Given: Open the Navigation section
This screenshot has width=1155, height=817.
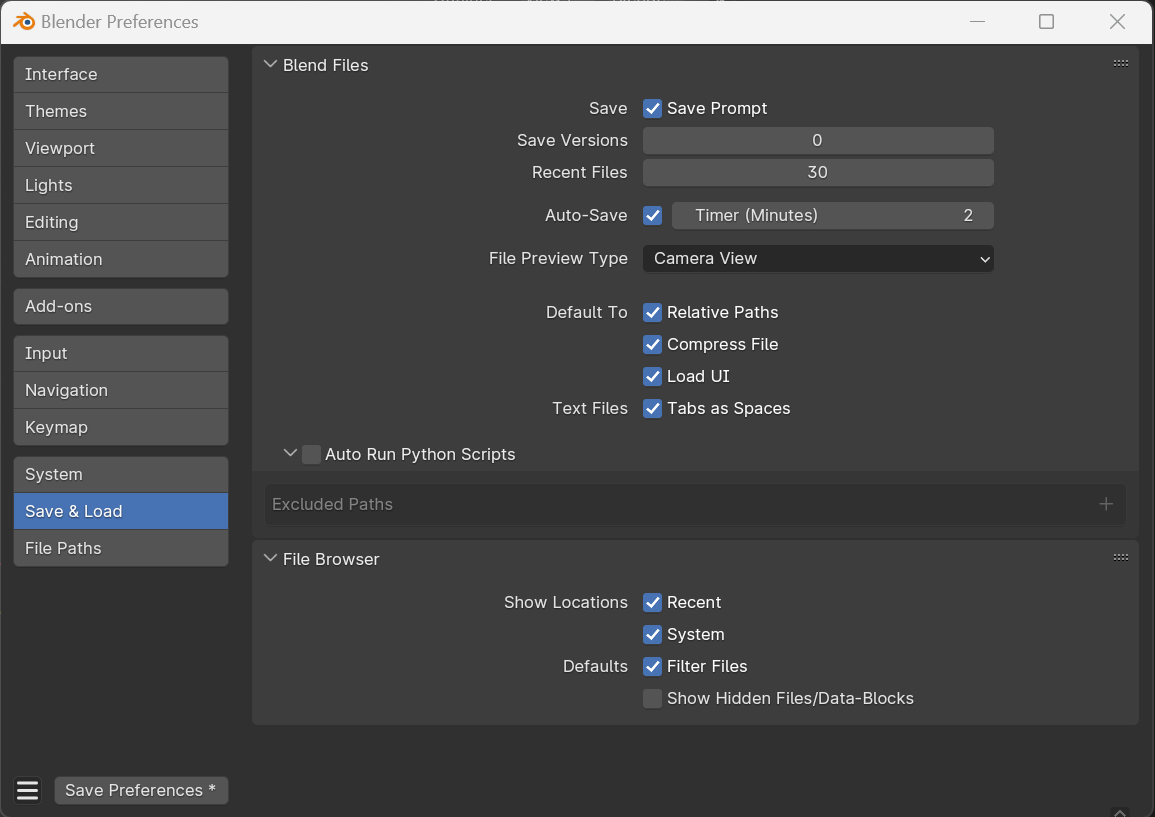Looking at the screenshot, I should tap(121, 390).
